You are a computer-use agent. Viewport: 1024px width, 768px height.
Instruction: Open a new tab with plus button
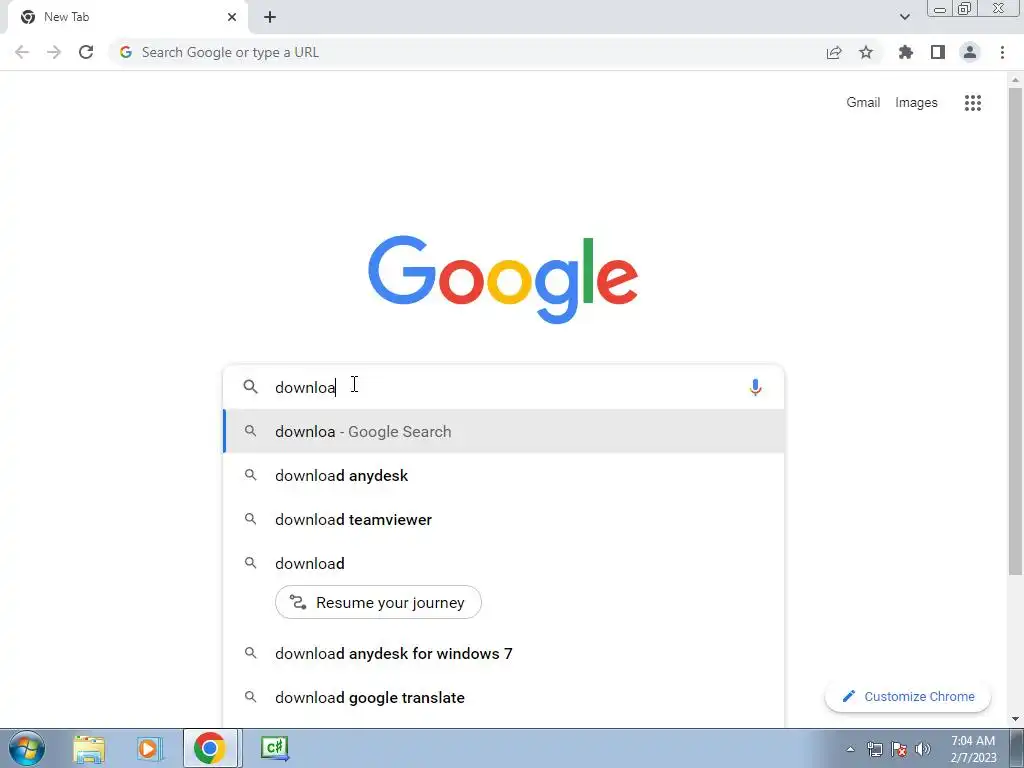point(270,17)
